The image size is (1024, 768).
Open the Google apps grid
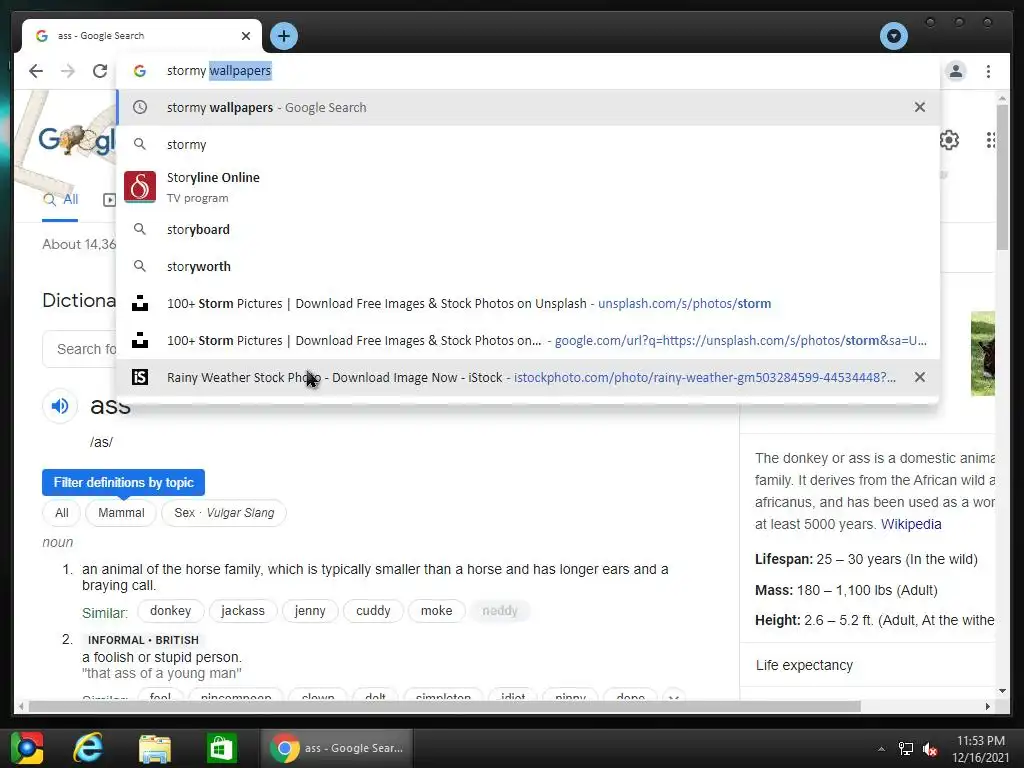(991, 140)
